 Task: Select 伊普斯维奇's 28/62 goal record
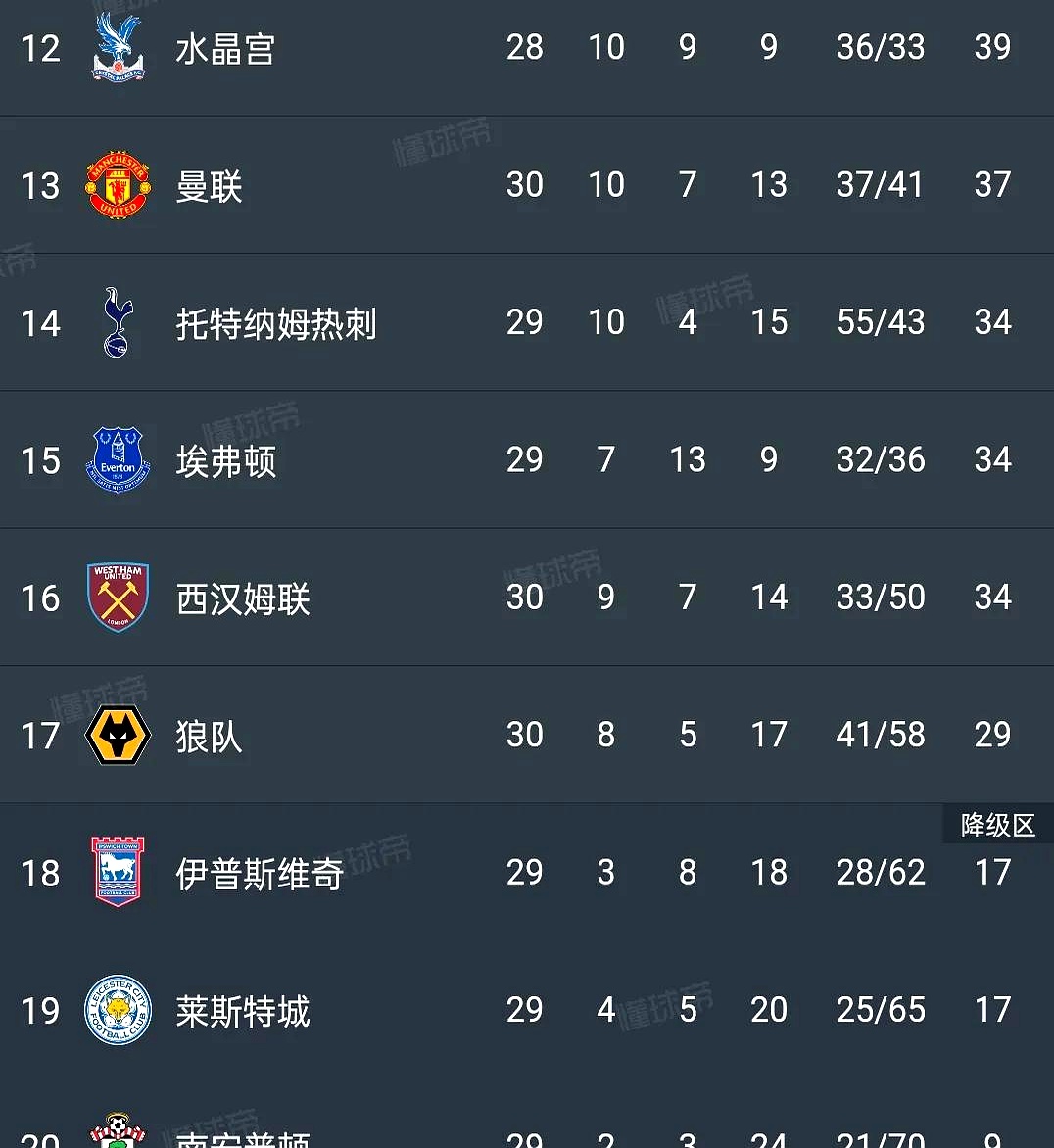pos(880,874)
